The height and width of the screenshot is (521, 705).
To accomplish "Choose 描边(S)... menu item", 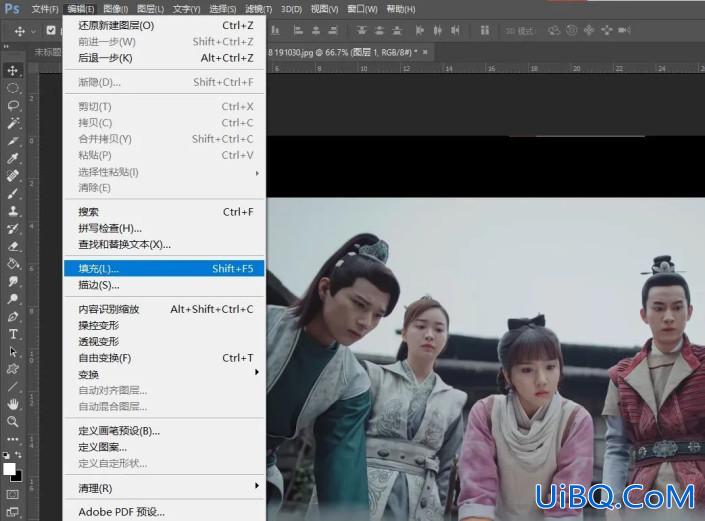I will tap(164, 285).
